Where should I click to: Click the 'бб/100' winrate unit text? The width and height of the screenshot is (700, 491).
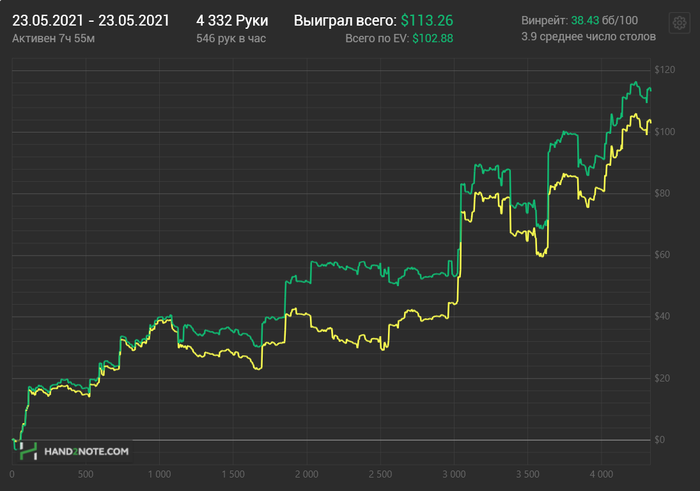tap(620, 21)
